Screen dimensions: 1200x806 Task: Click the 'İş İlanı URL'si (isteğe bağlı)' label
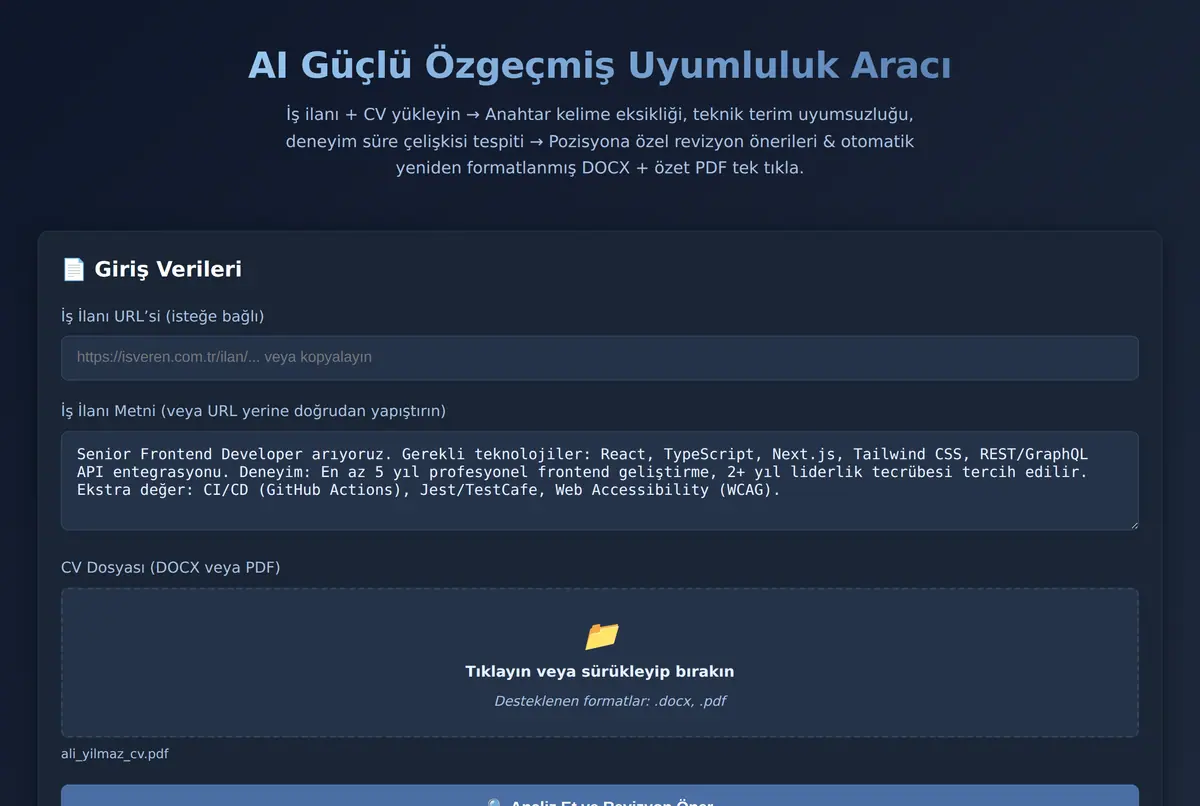[x=162, y=316]
